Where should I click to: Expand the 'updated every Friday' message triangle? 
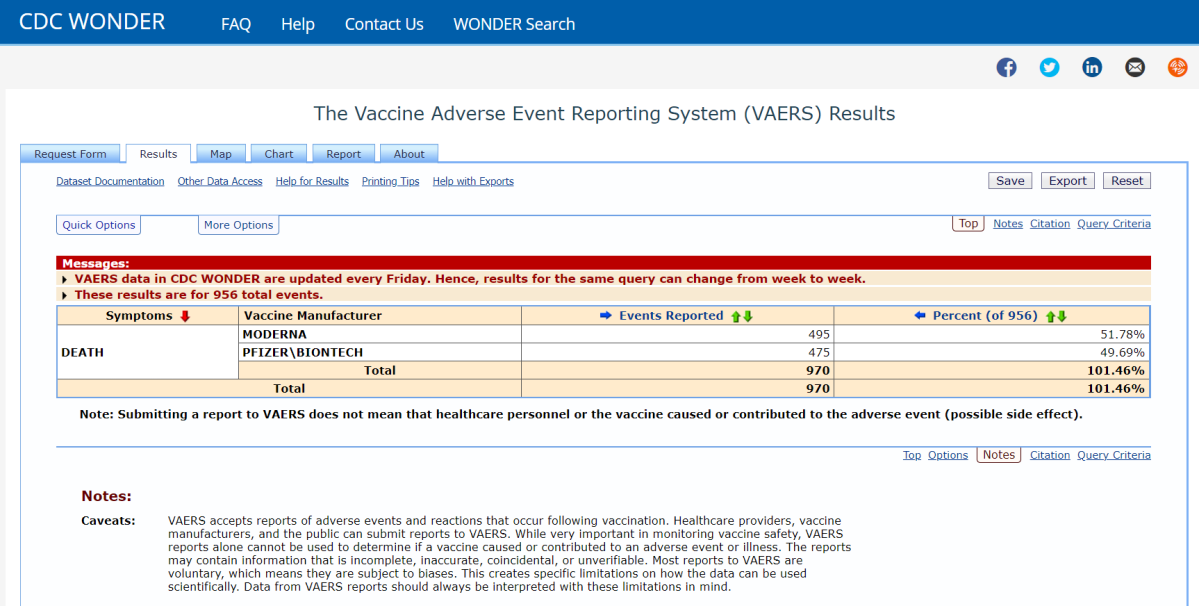coord(66,280)
